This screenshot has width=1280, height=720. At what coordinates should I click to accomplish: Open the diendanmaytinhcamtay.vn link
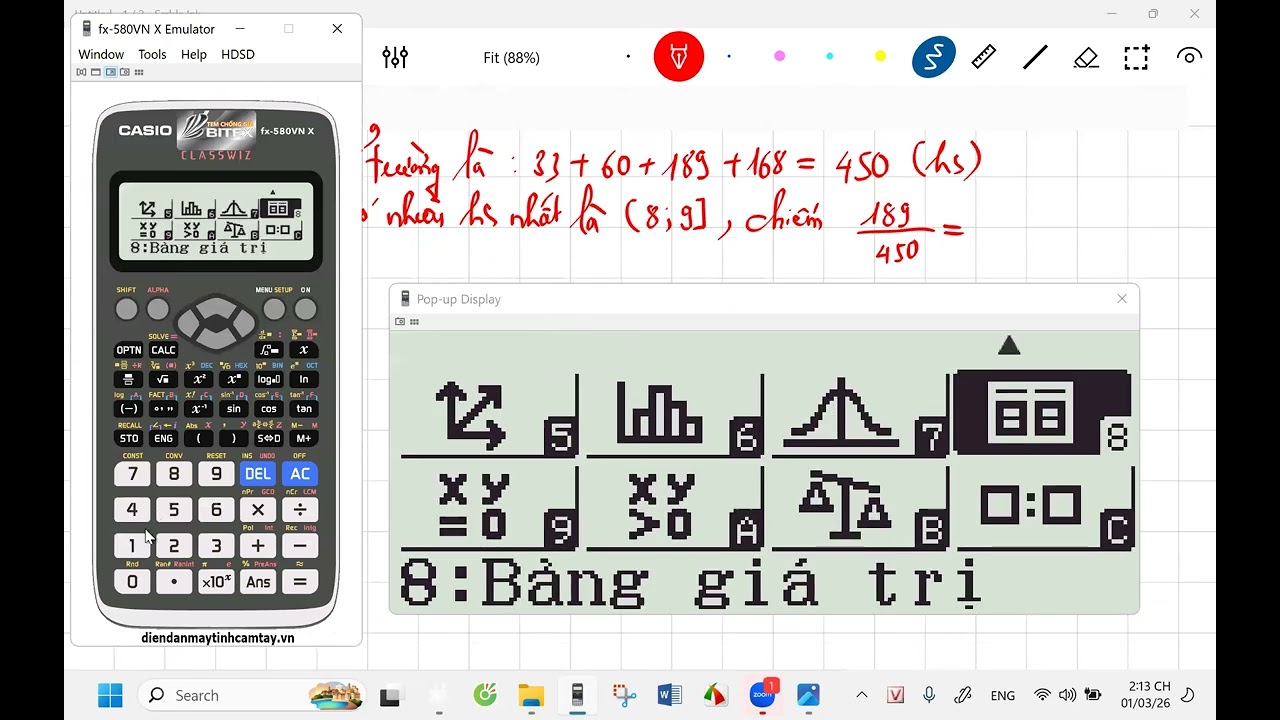tap(218, 638)
